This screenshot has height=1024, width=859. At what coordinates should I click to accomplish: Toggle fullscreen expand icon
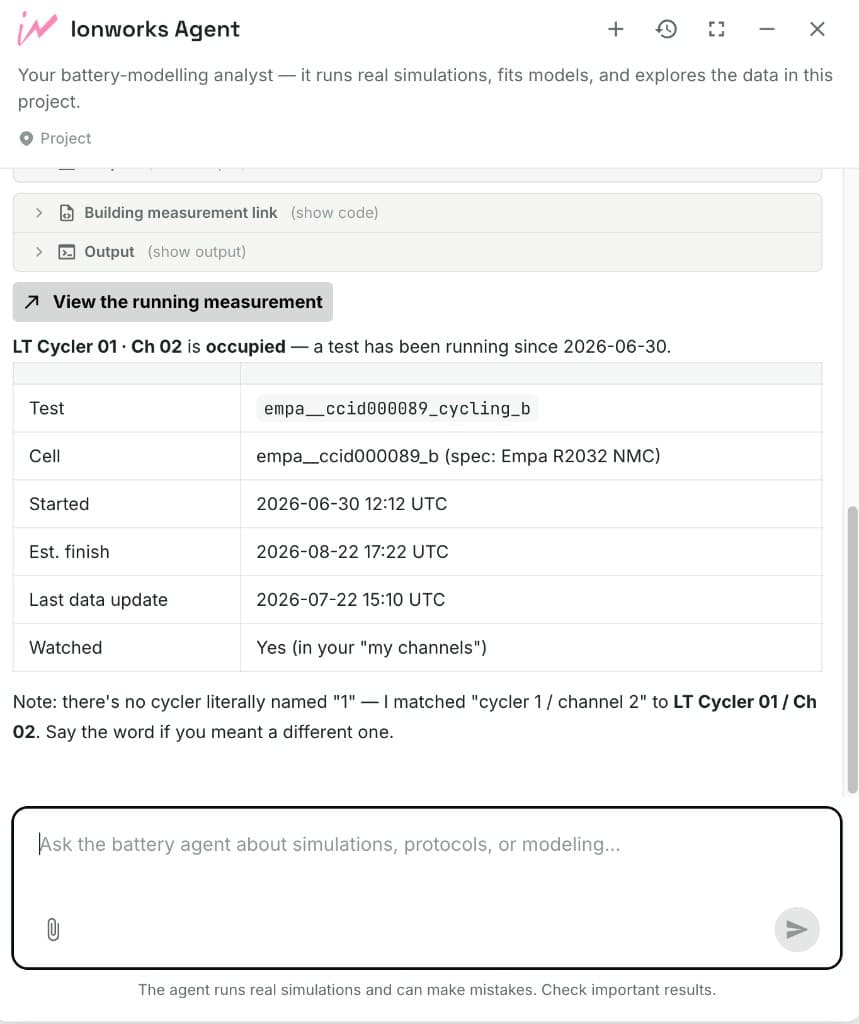click(x=716, y=29)
